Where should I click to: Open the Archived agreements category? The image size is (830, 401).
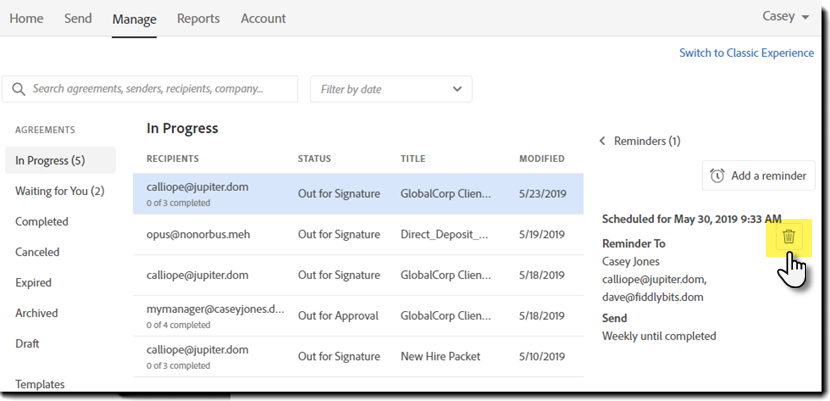click(x=36, y=313)
